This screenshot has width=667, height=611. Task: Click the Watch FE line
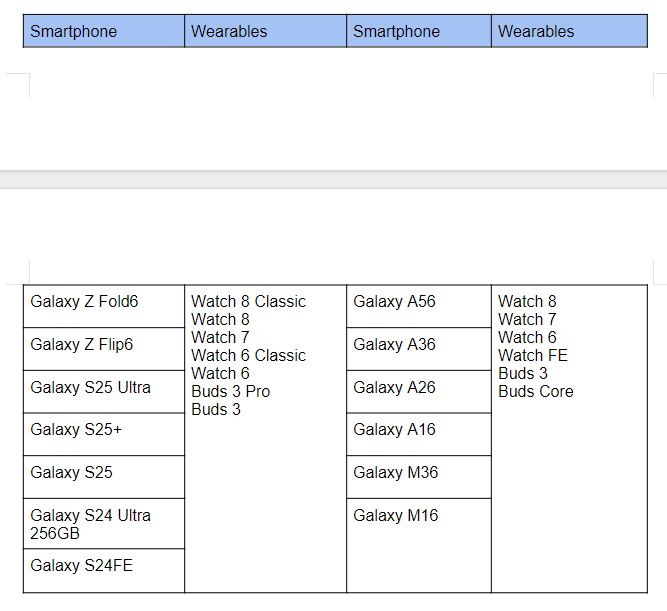click(533, 355)
